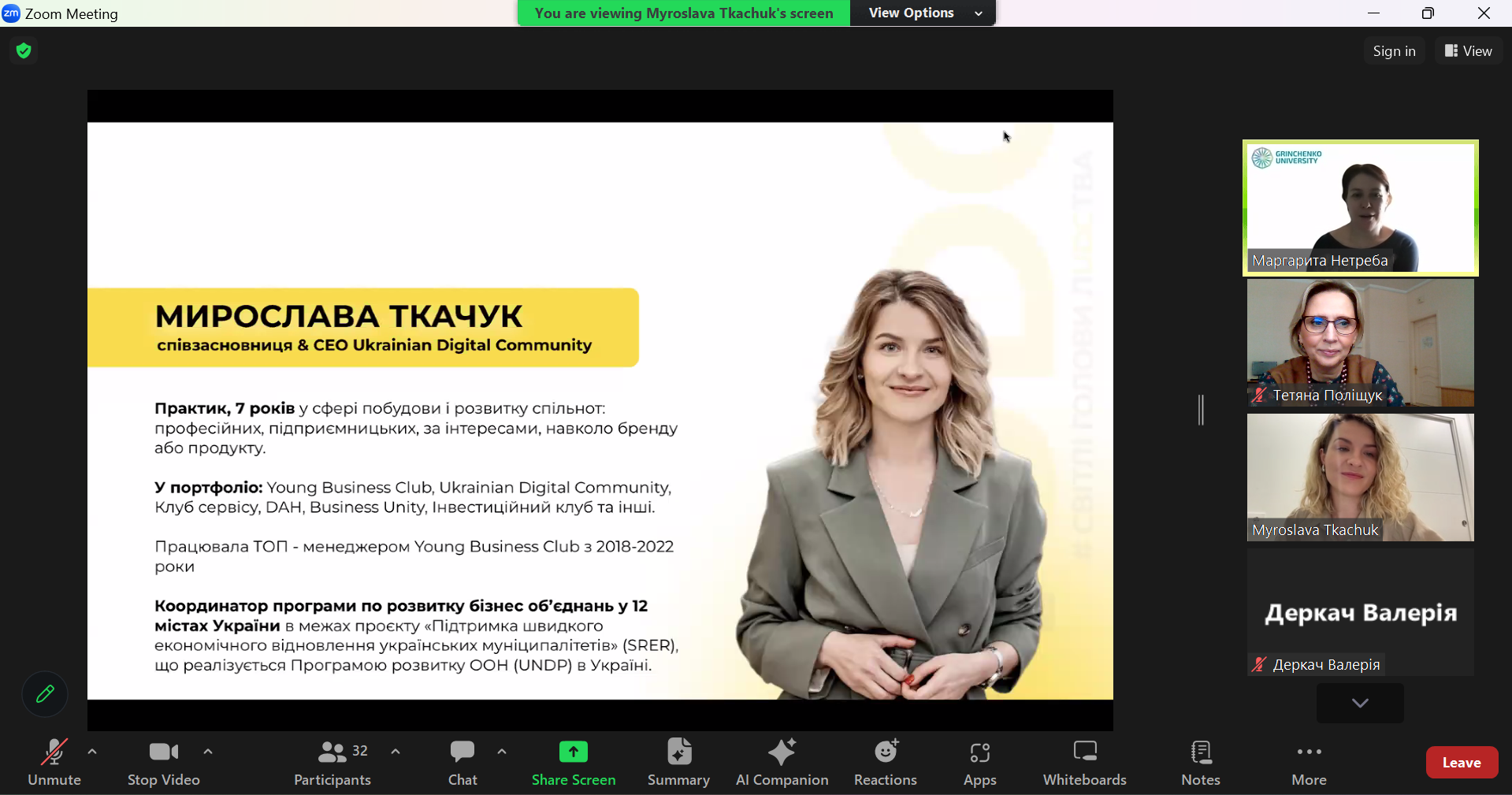This screenshot has width=1512, height=795.
Task: Unmute the microphone
Action: pyautogui.click(x=54, y=763)
